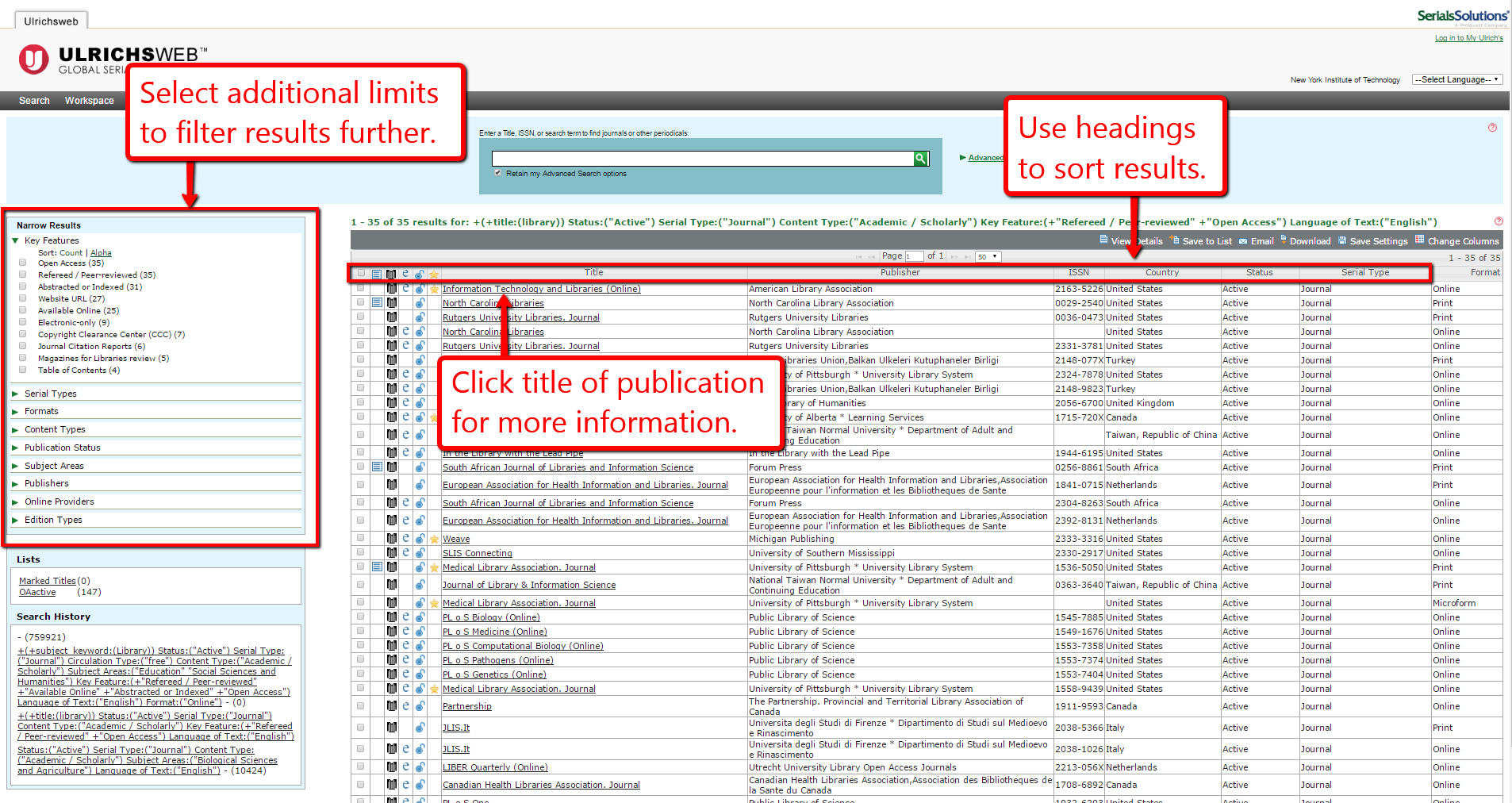Open the help question mark icon near search

point(1492,128)
